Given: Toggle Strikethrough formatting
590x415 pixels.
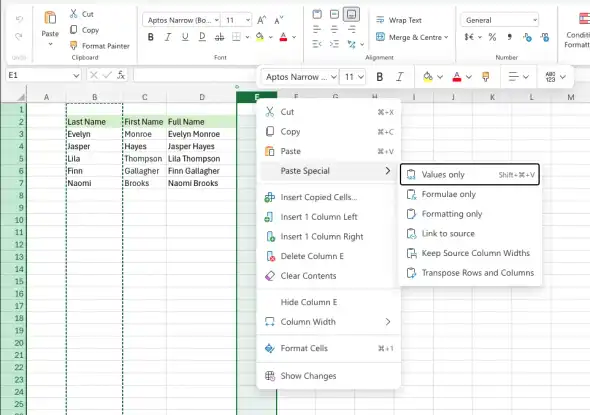Looking at the screenshot, I should click(219, 37).
